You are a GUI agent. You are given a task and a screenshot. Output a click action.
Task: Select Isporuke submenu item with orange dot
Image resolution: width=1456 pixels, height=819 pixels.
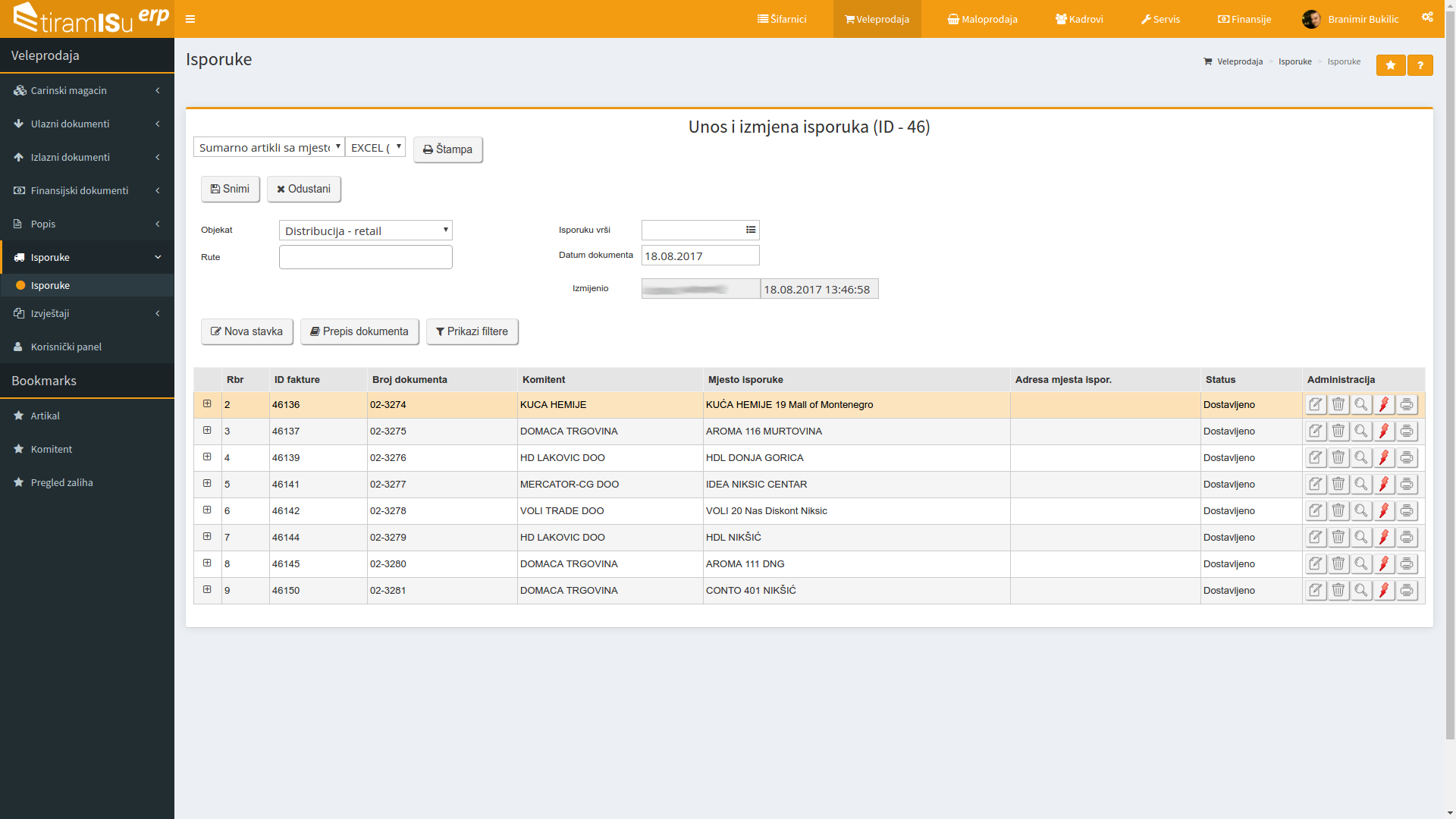point(87,285)
